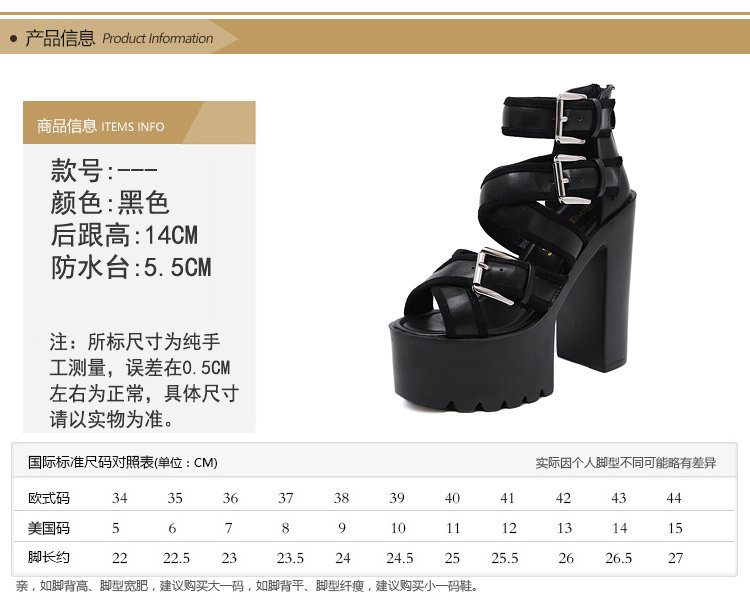
Task: Click the 实际因个人脚型不同可能略有差异 note
Action: pos(626,462)
